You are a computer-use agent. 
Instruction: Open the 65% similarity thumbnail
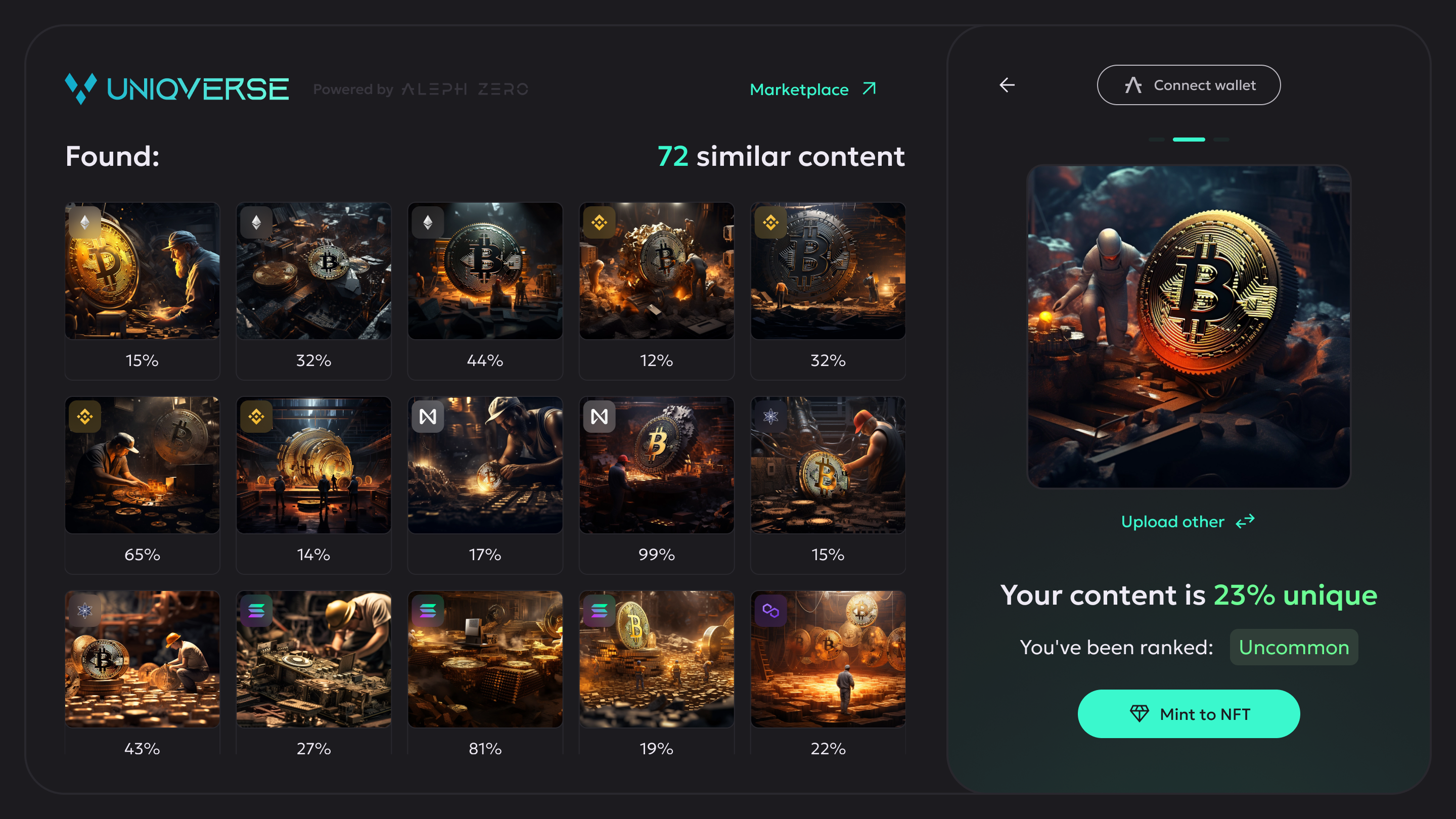click(x=143, y=465)
